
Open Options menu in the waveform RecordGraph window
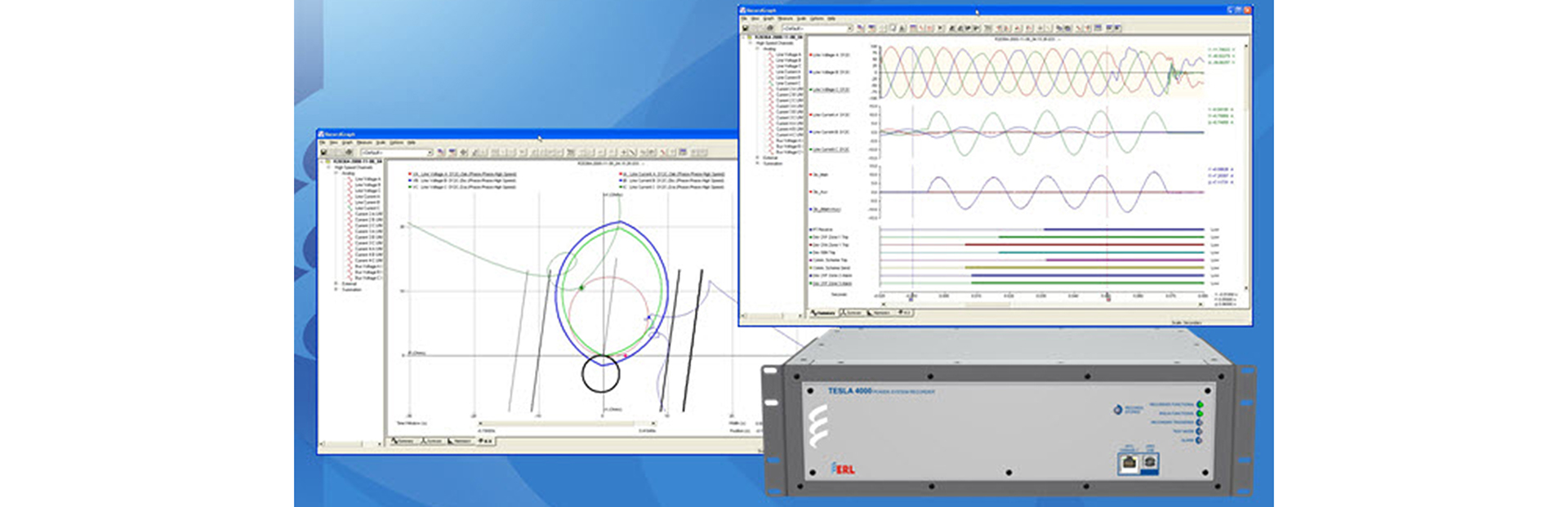(x=817, y=19)
